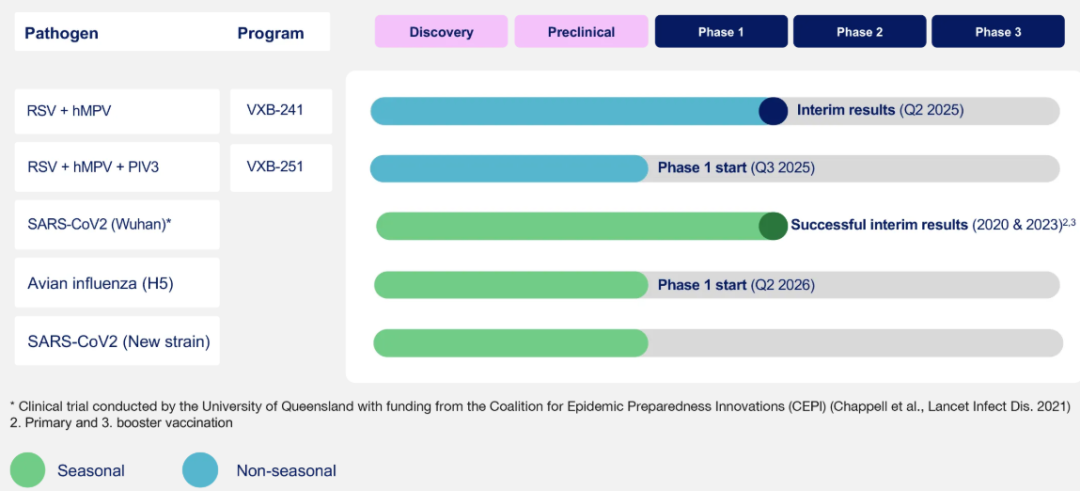Select the SARS-CoV2 (New strain) box
This screenshot has height=491, width=1080.
pyautogui.click(x=117, y=341)
